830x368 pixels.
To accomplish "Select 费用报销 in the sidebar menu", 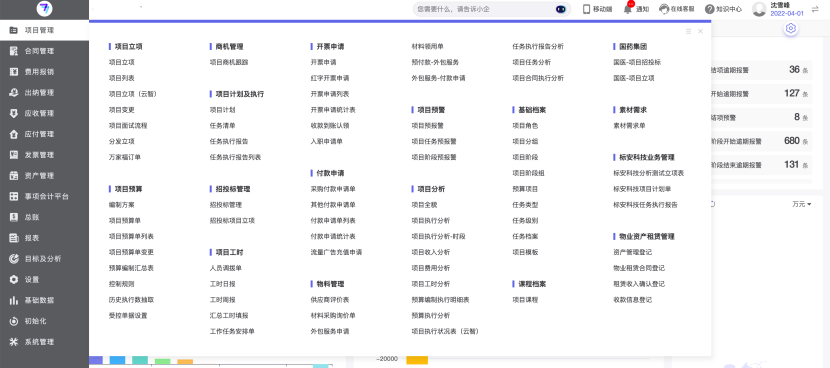I will (x=39, y=72).
